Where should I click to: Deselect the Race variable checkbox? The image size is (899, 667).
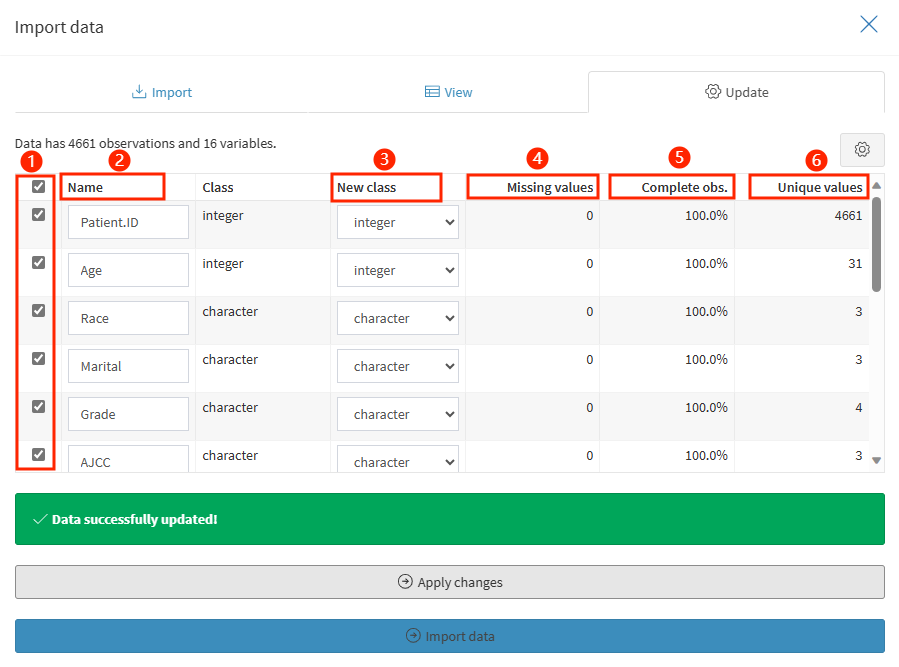point(39,310)
